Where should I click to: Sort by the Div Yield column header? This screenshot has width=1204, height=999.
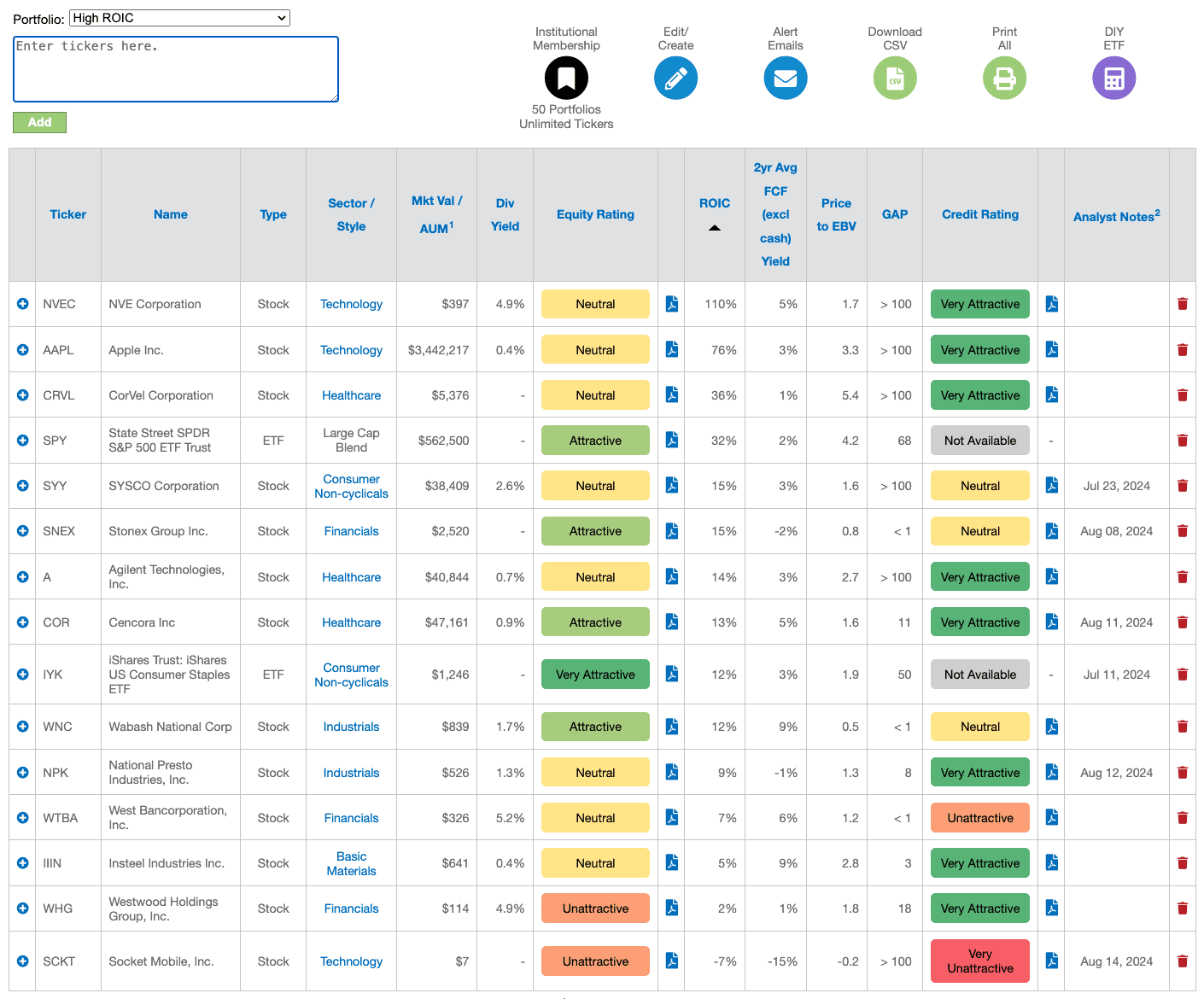click(505, 214)
